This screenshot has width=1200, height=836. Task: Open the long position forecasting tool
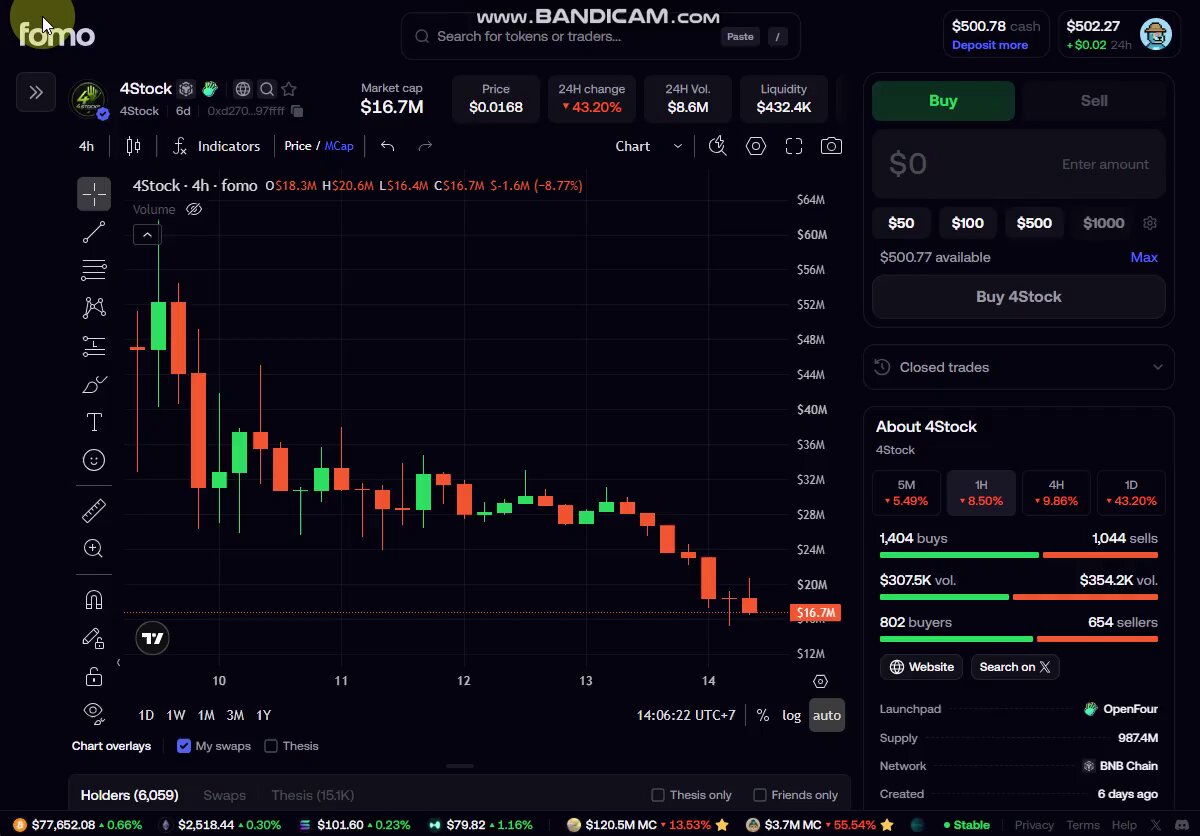click(94, 346)
